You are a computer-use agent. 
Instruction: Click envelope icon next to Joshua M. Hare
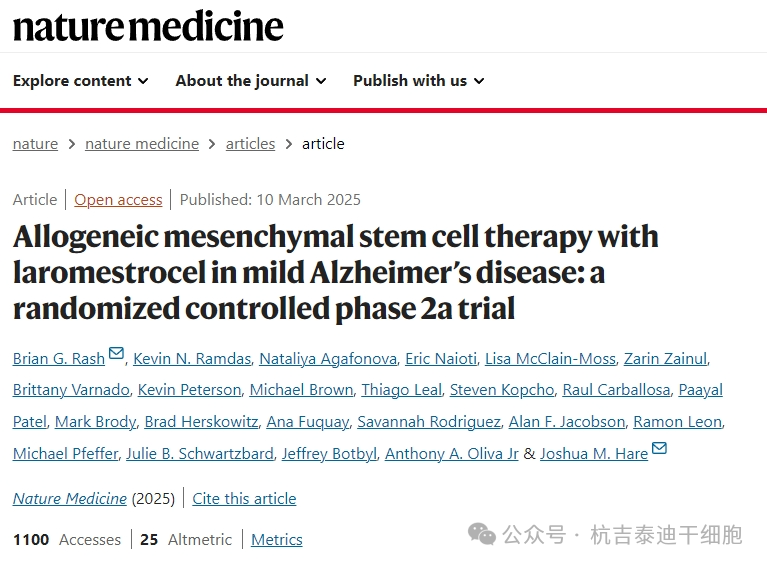point(659,449)
